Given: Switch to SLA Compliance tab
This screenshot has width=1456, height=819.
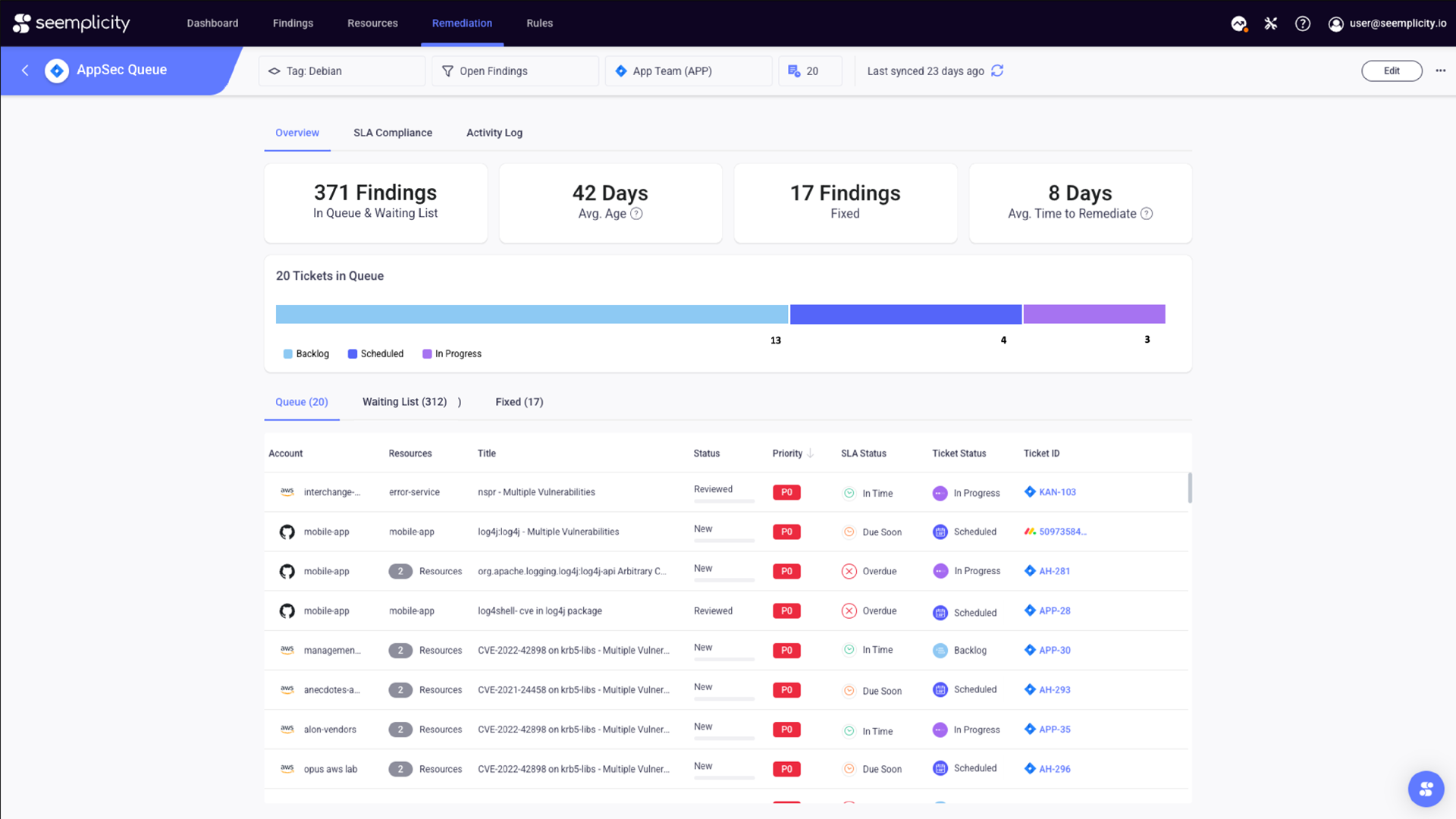Looking at the screenshot, I should point(393,133).
